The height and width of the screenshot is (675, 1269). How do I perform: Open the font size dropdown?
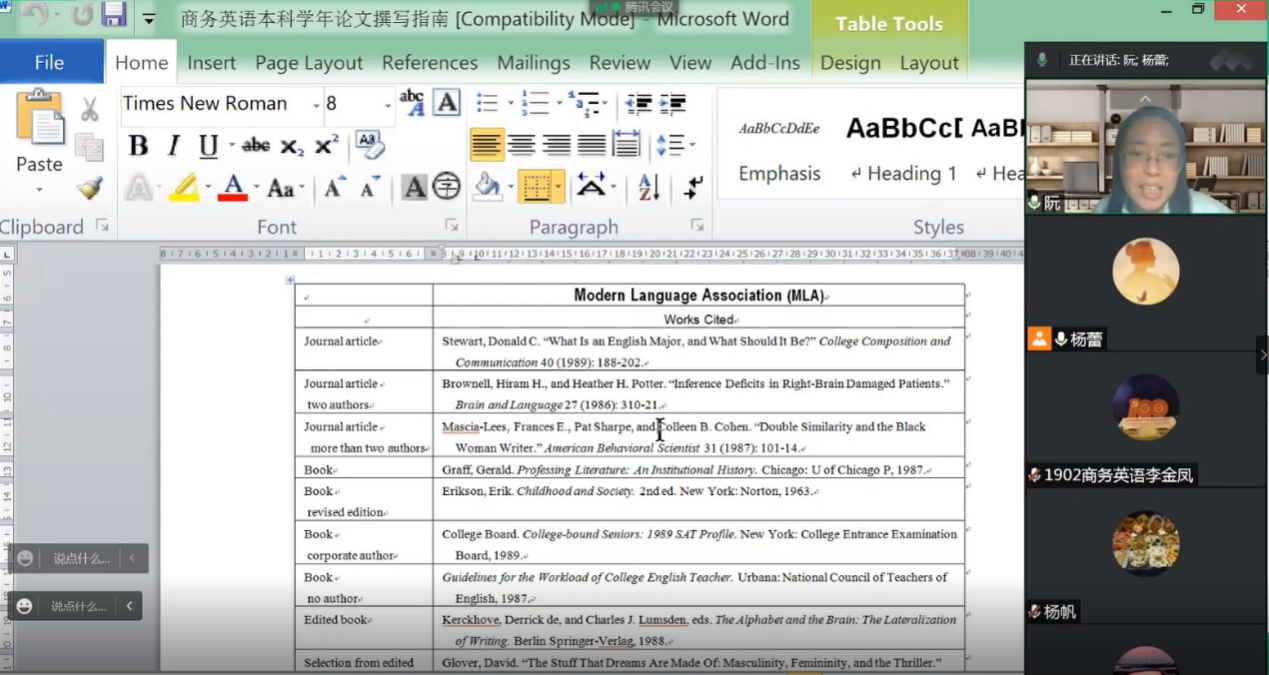coord(388,105)
